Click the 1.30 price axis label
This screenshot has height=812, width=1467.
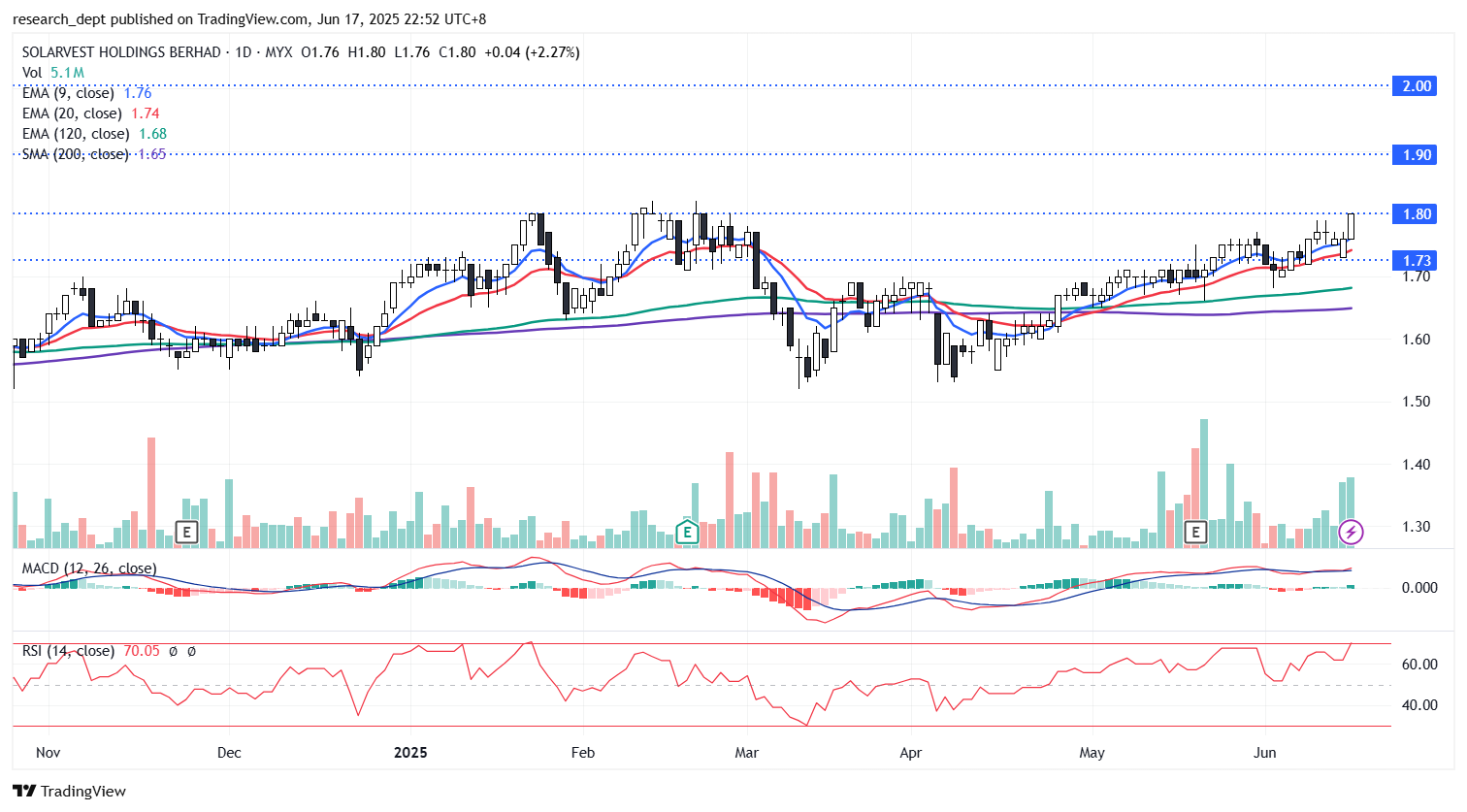coord(1417,527)
